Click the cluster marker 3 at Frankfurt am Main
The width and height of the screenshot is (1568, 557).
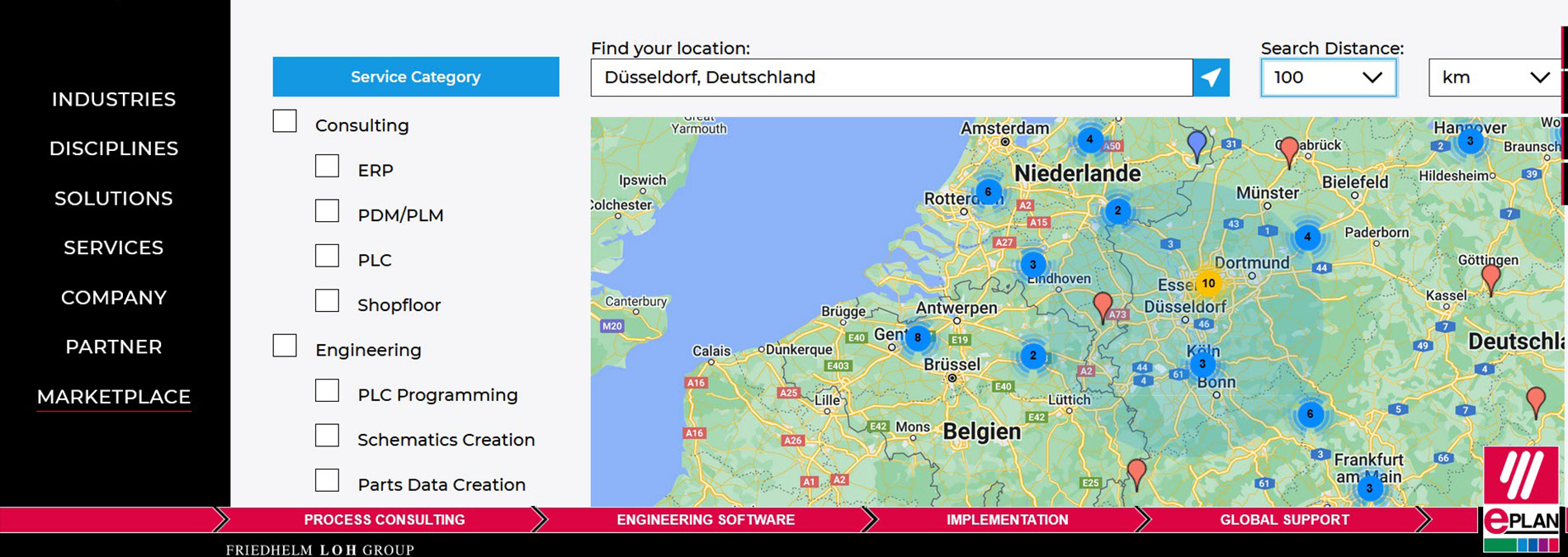(x=1369, y=488)
